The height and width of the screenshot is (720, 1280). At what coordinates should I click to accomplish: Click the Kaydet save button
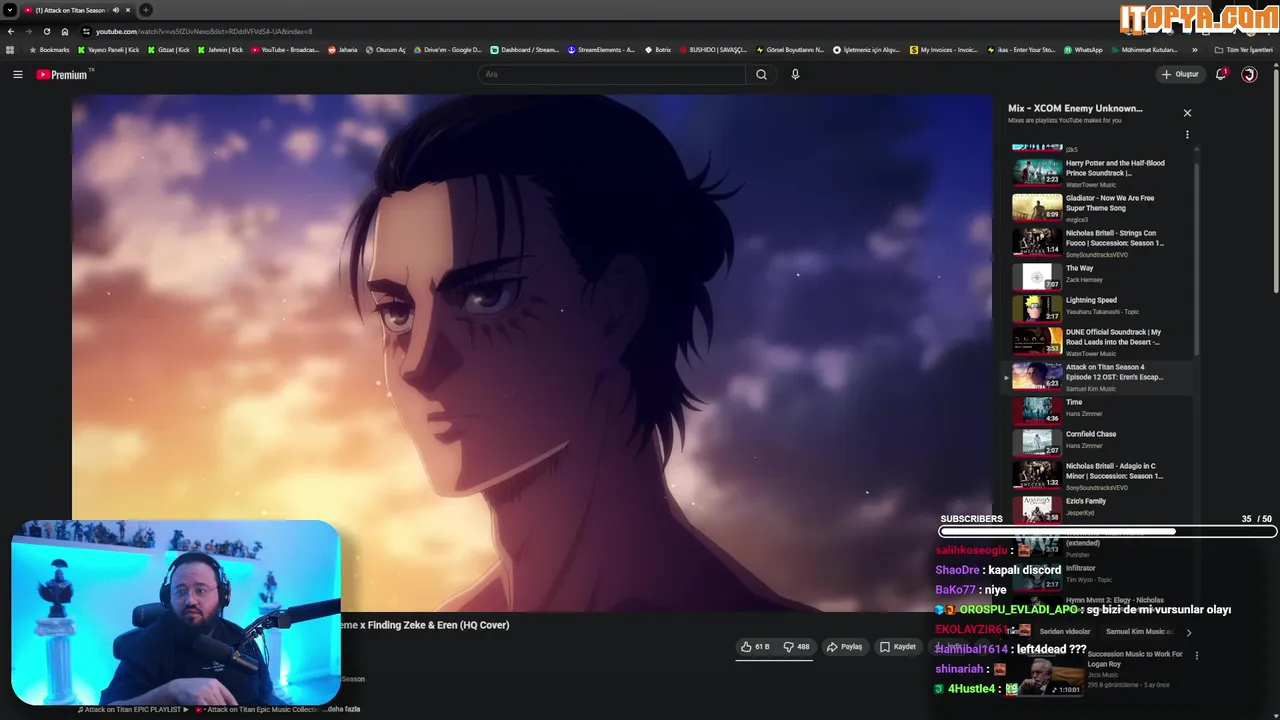point(898,647)
